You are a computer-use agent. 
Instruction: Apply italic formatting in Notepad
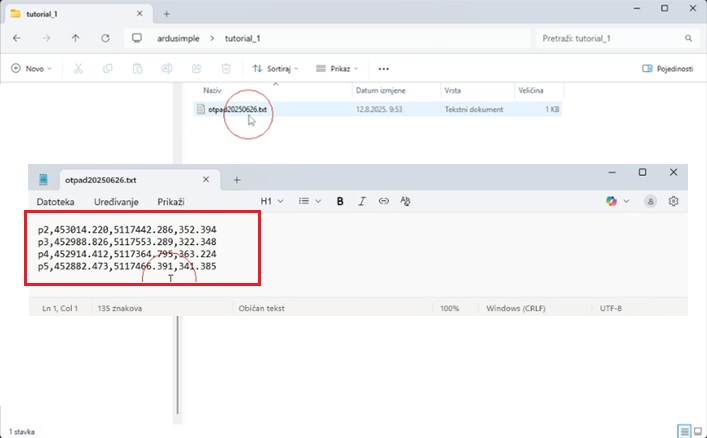(362, 201)
